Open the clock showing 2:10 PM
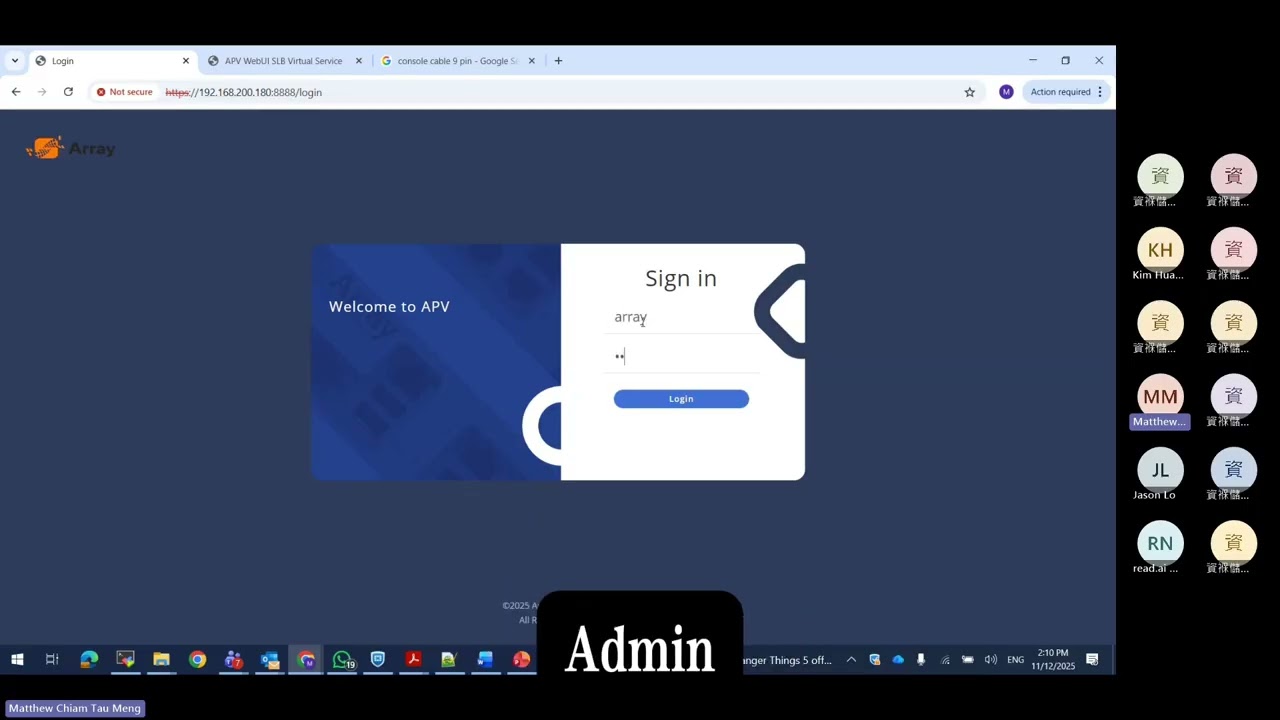The height and width of the screenshot is (720, 1280). [1053, 659]
